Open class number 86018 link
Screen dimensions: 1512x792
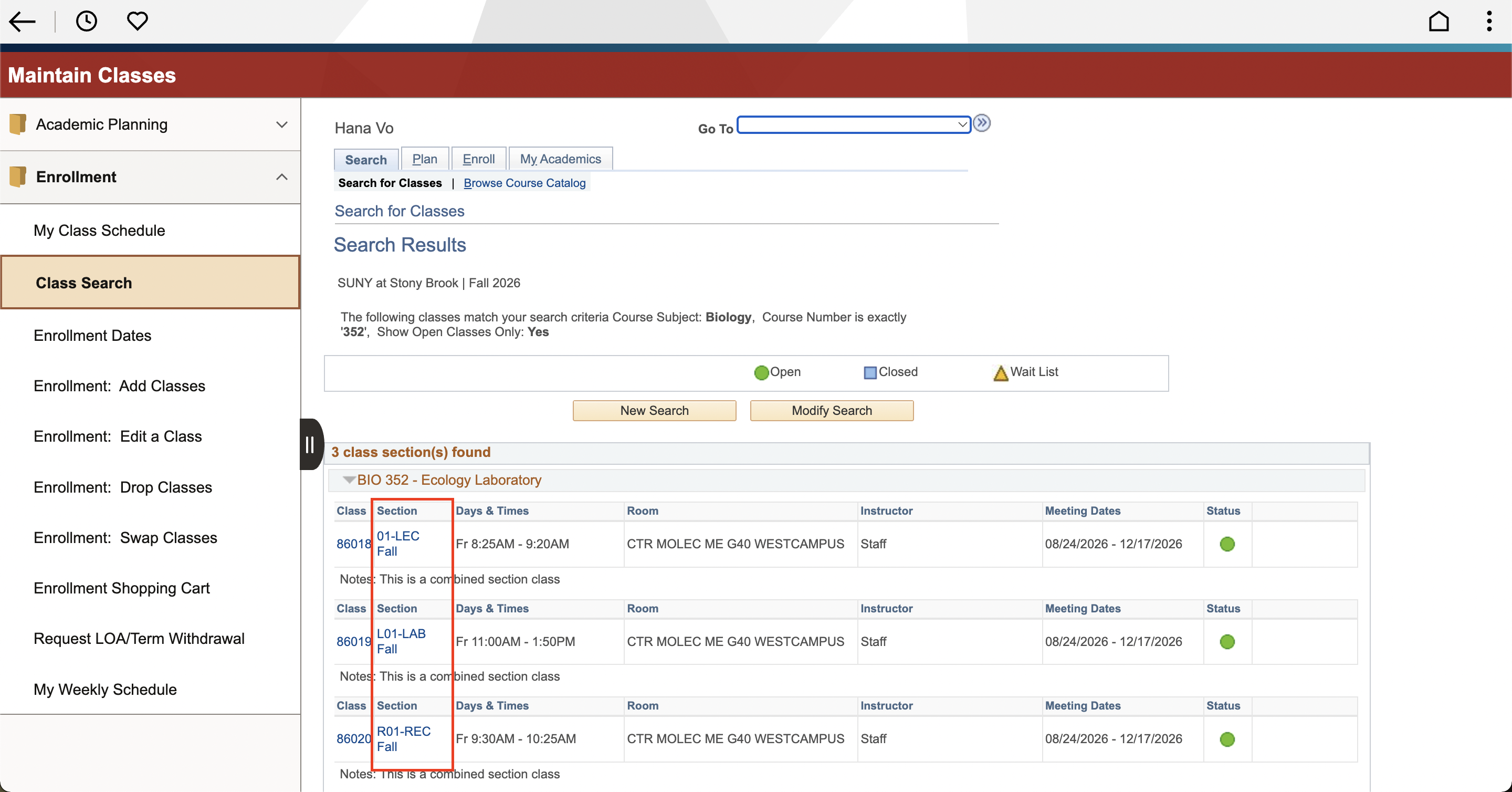[354, 544]
